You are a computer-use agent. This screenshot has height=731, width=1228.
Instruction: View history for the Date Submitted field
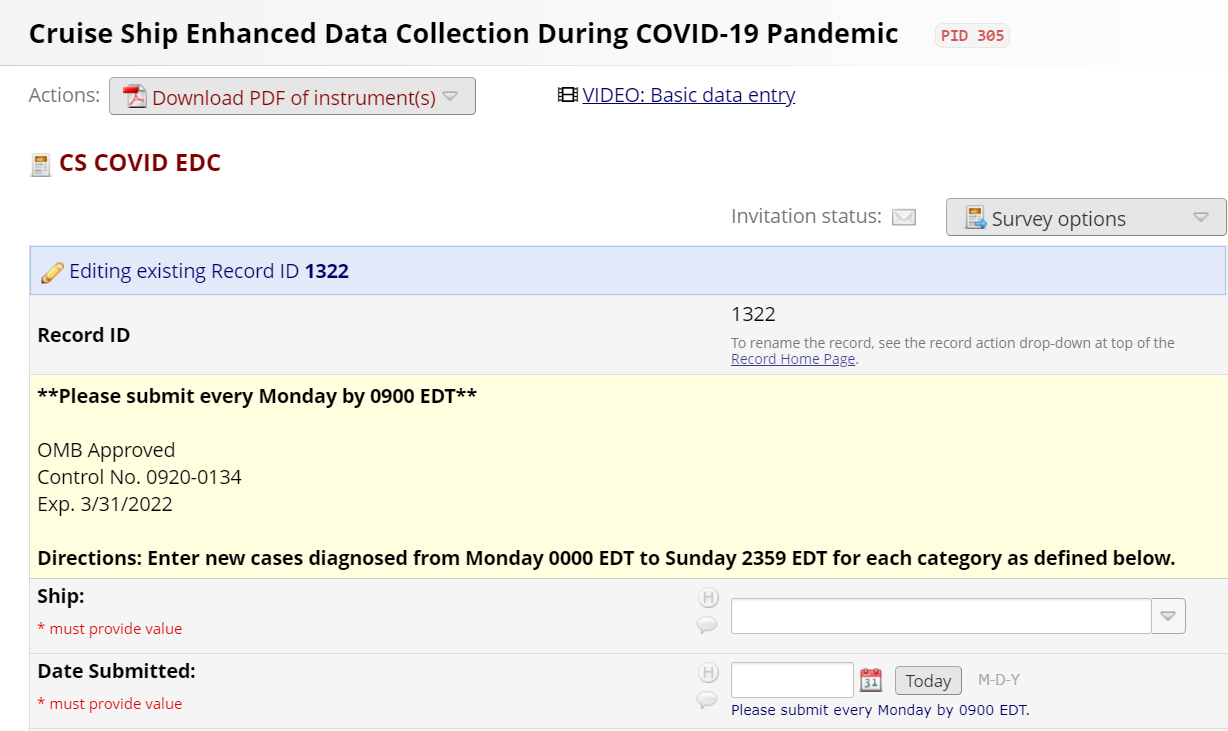click(708, 673)
